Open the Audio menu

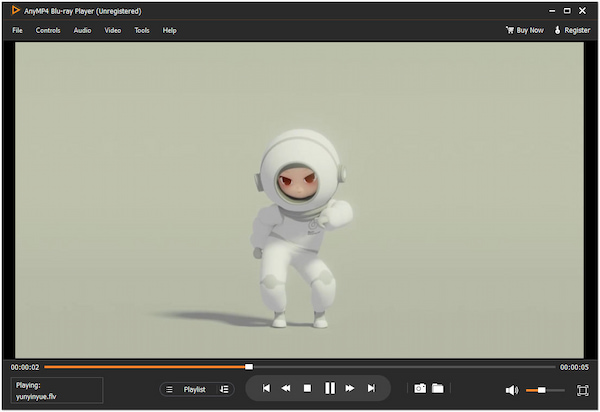click(x=82, y=30)
